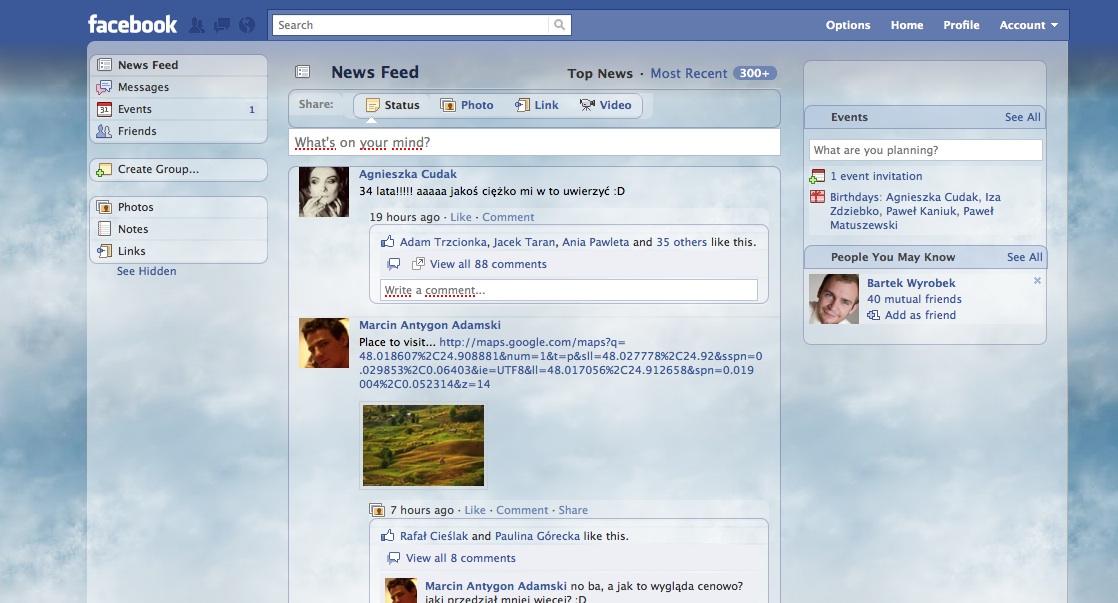Click comment bubble icon above 88 comments
The width and height of the screenshot is (1118, 603).
coord(394,264)
